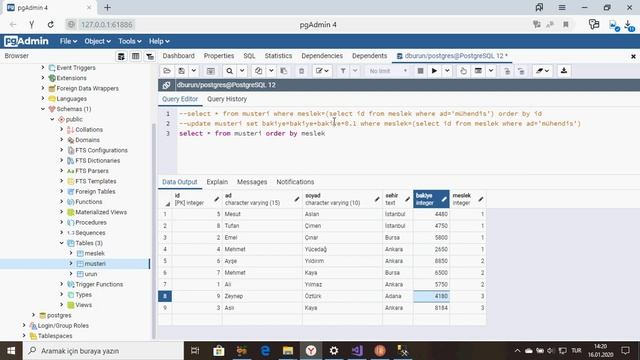Click the Save file icon
Screen dimensions: 640x360
182,71
